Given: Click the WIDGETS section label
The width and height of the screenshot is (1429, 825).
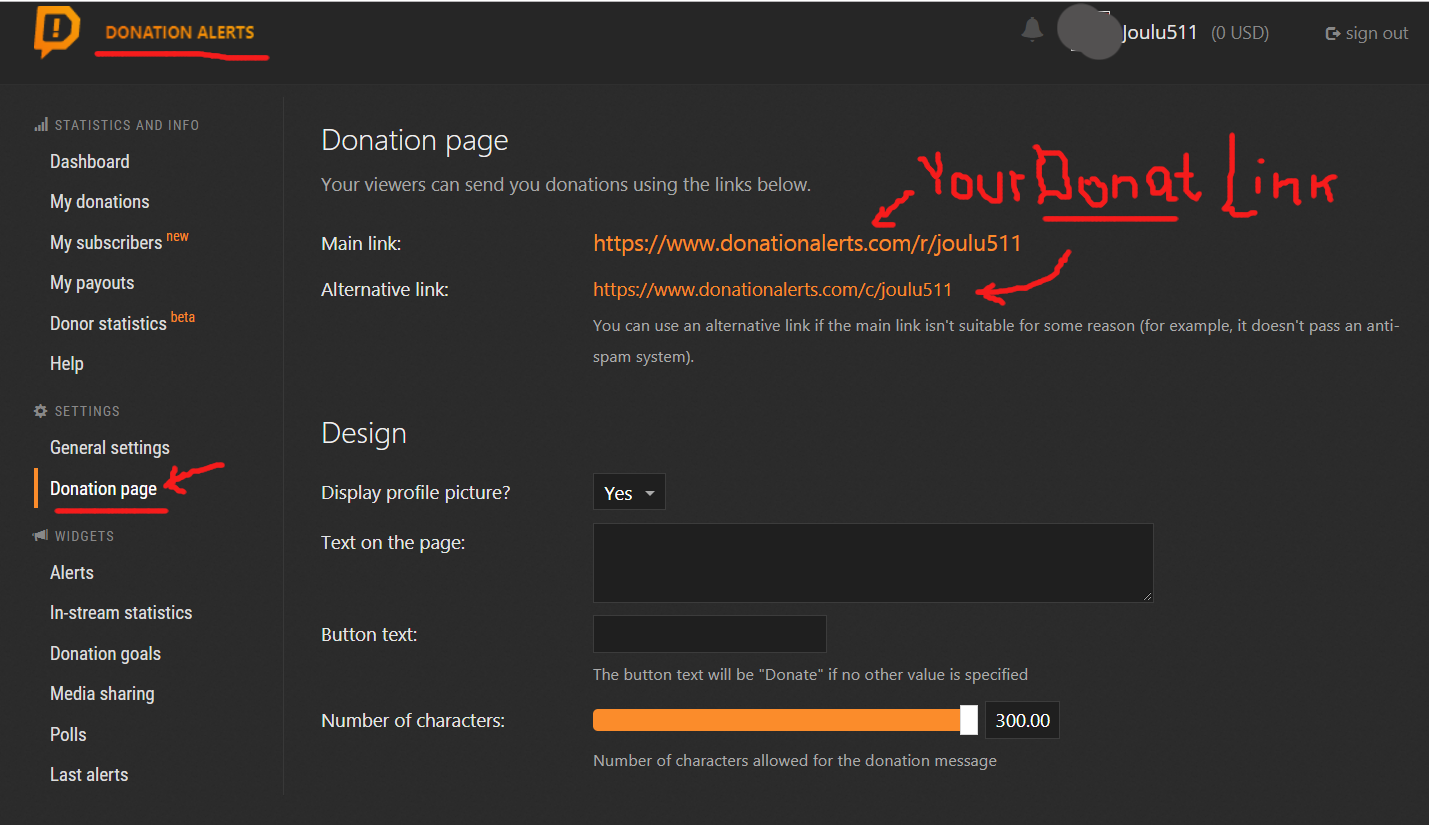Looking at the screenshot, I should (84, 536).
